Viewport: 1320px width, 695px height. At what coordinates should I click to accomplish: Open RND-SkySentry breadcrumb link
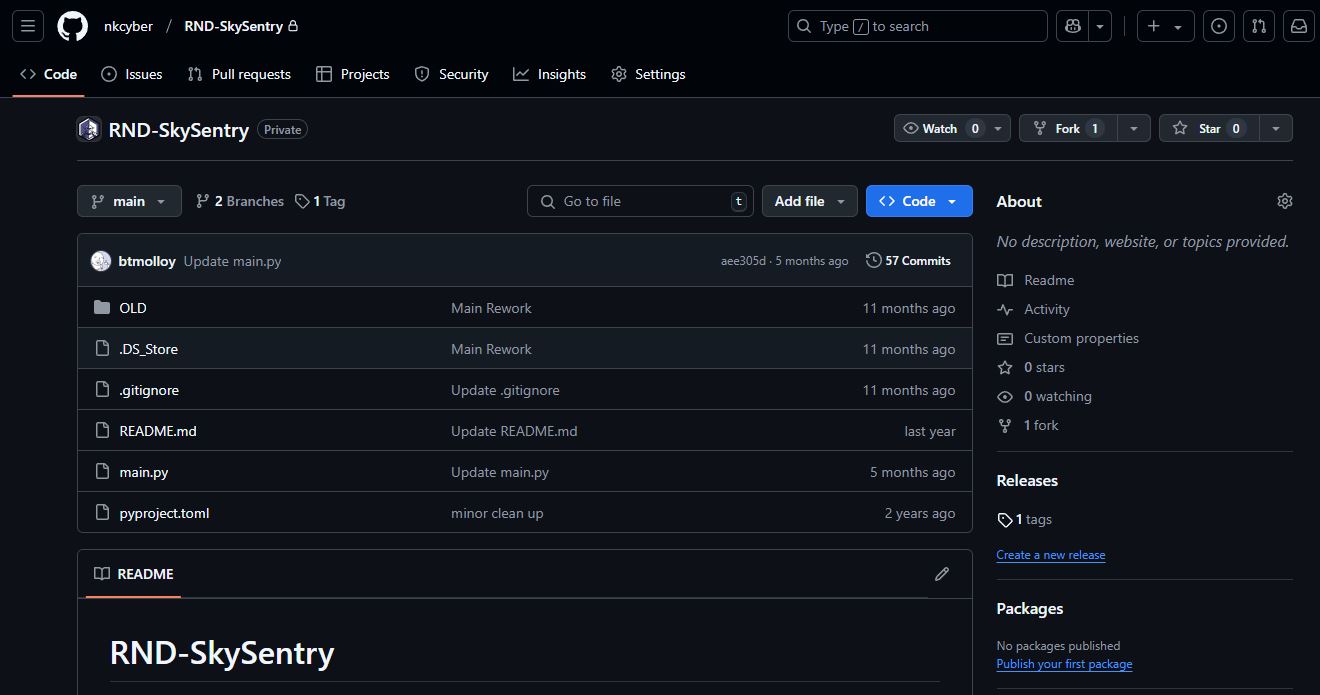234,26
